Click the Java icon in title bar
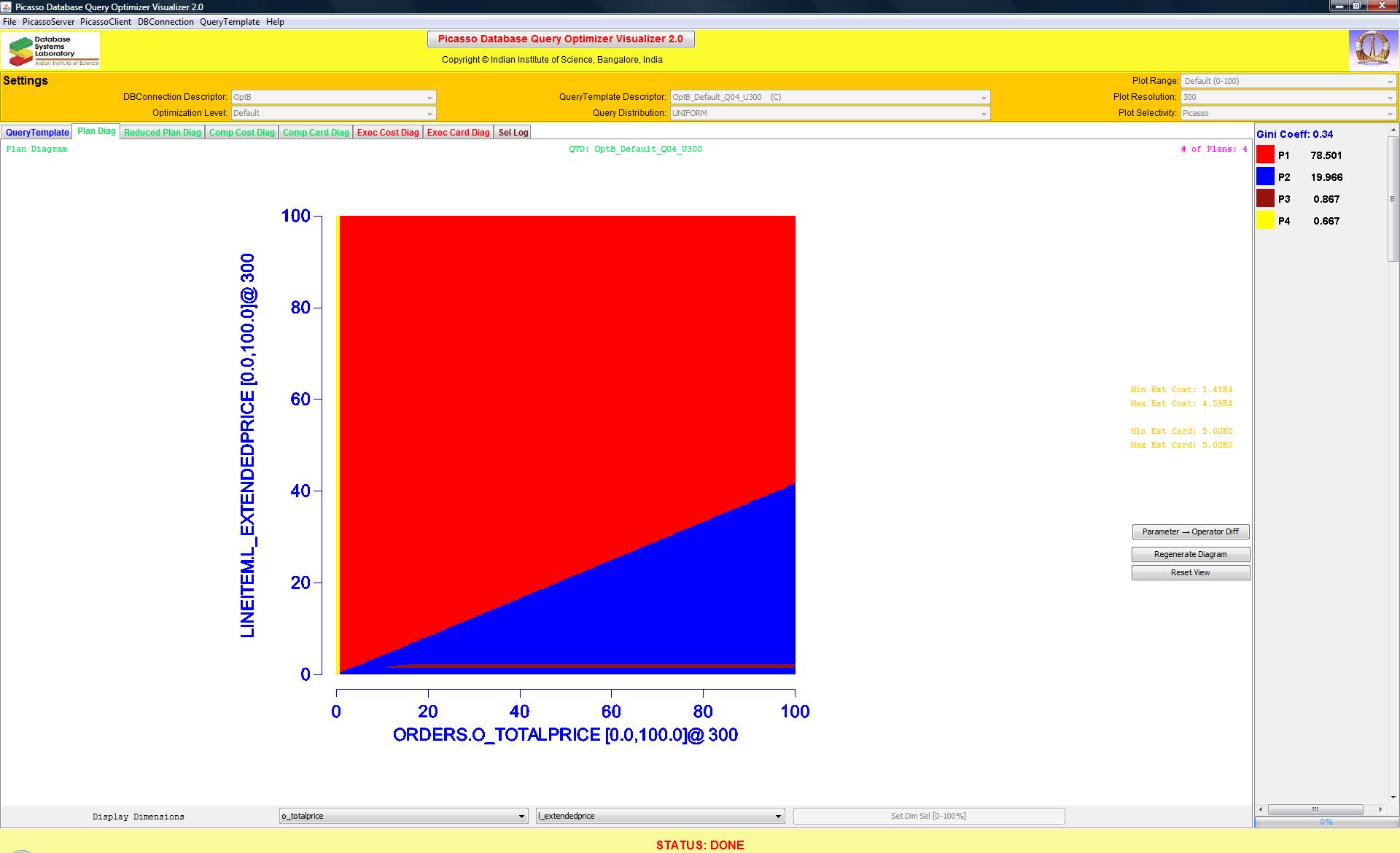The width and height of the screenshot is (1400, 853). (7, 7)
